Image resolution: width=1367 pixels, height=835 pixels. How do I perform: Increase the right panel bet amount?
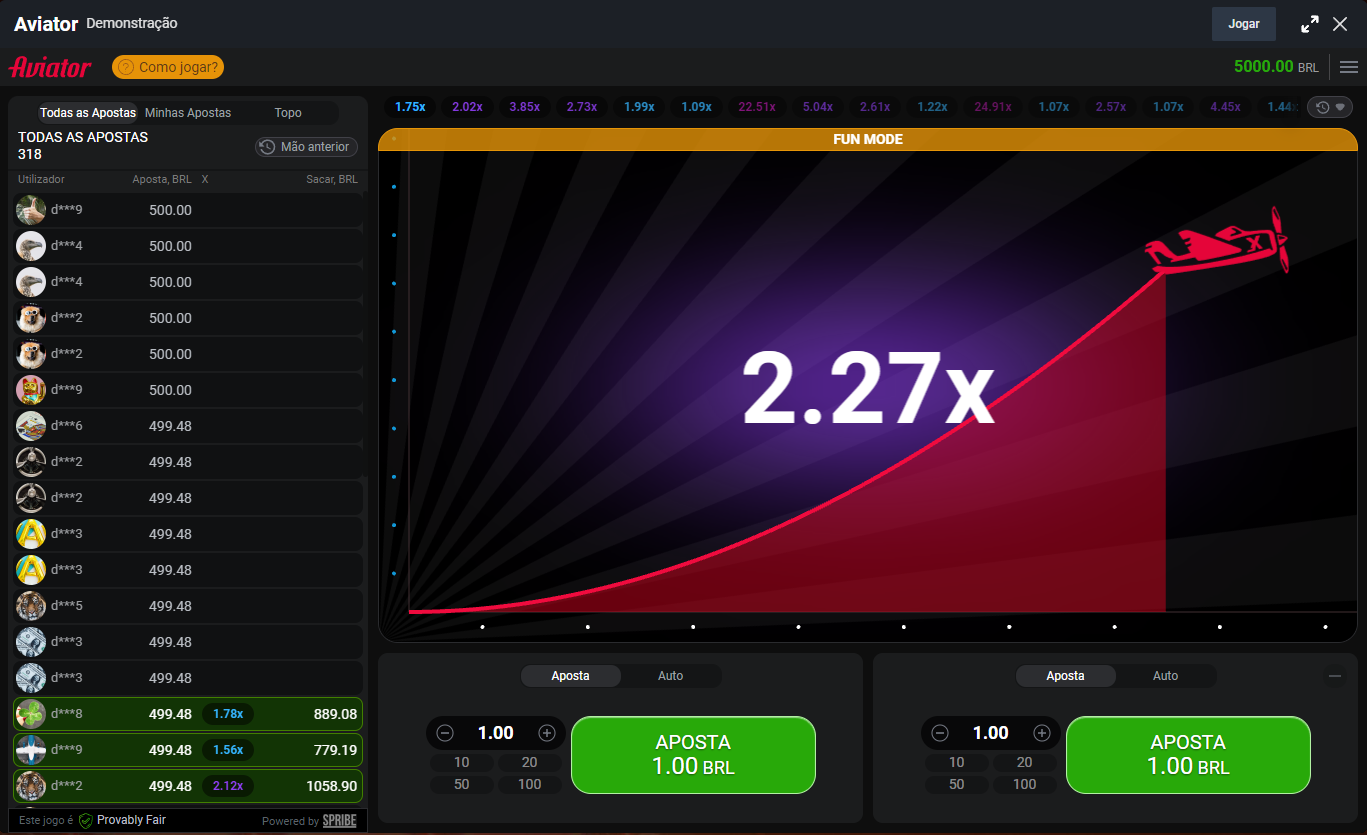1042,733
